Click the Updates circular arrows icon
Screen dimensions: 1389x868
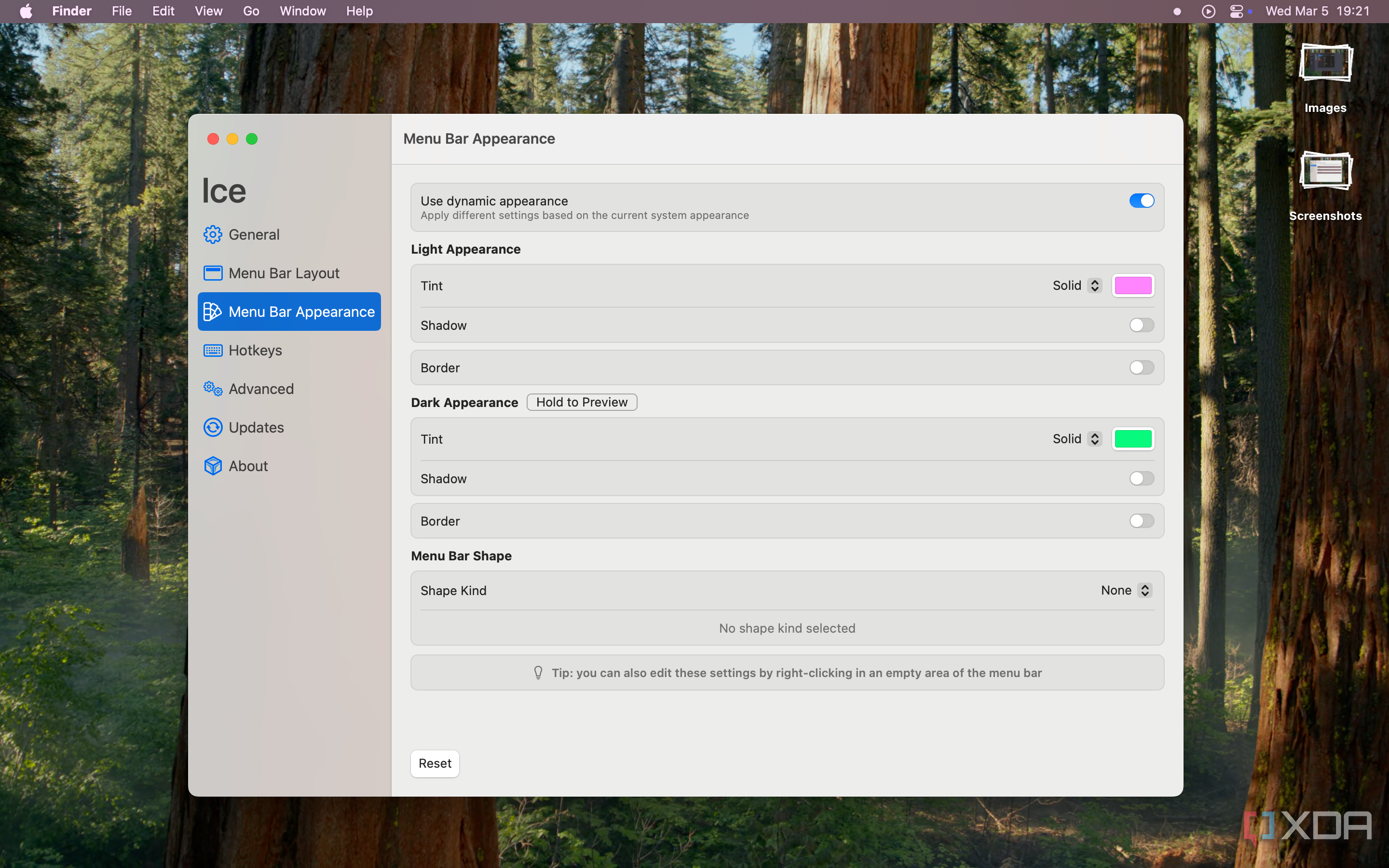point(212,427)
